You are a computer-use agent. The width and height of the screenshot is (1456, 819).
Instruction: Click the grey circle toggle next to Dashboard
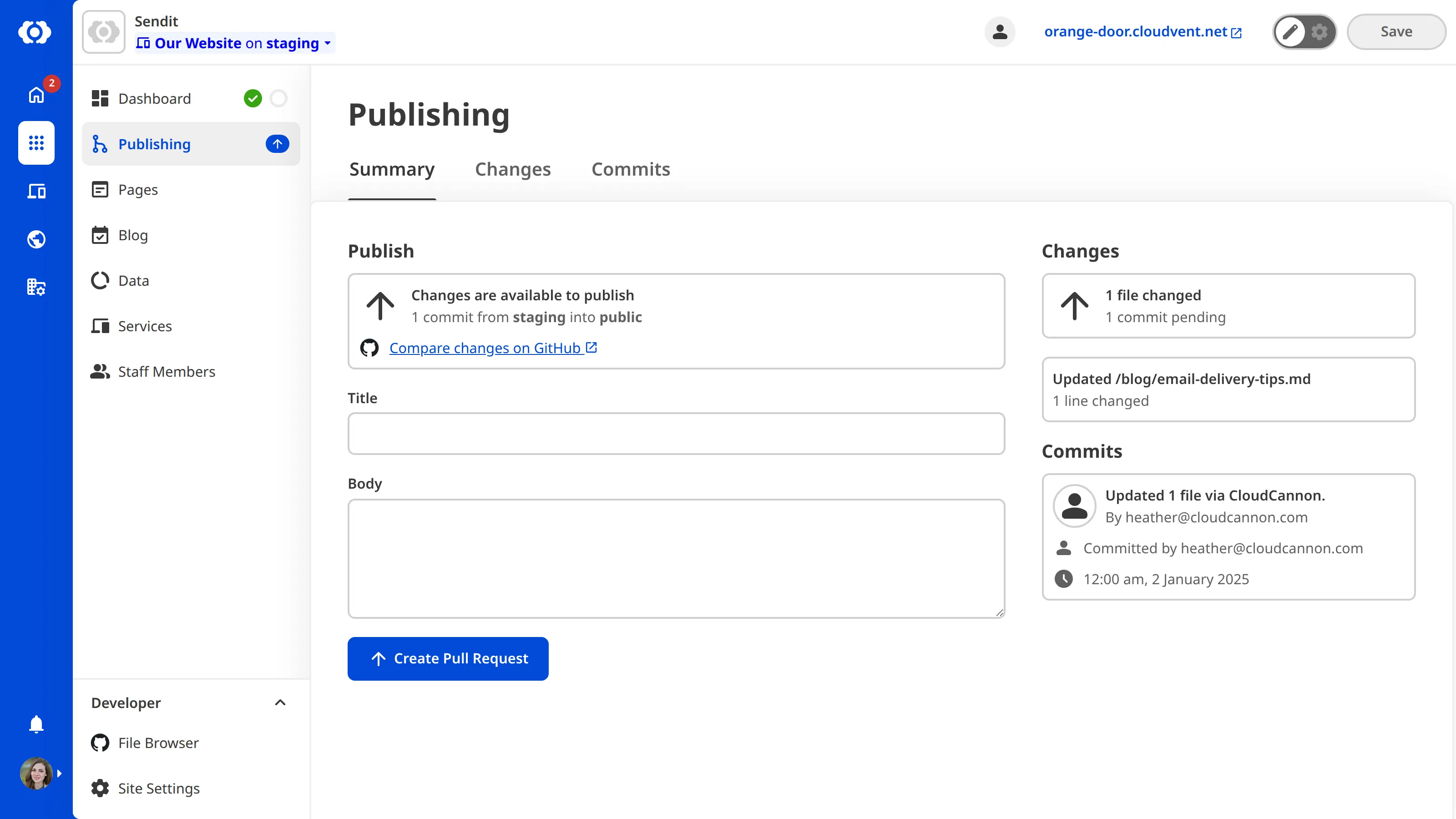278,98
